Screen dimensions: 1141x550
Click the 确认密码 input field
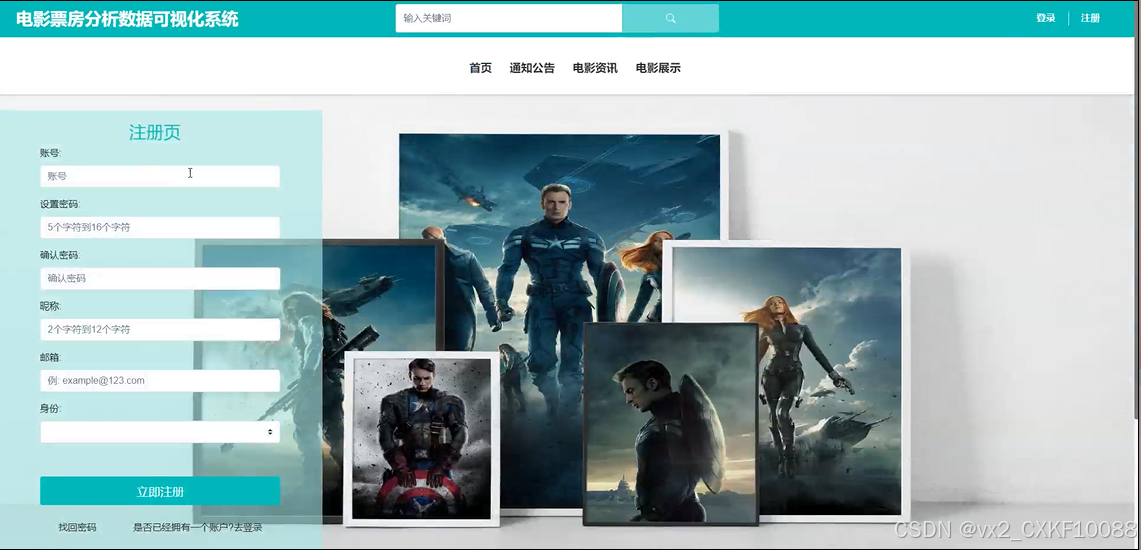[x=160, y=278]
